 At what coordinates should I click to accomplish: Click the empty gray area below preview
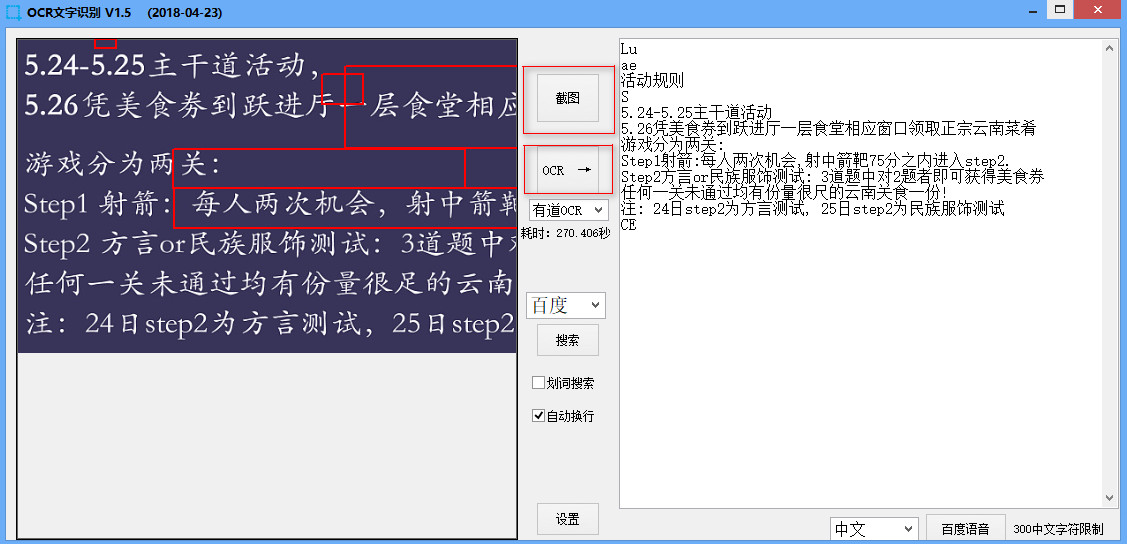267,444
